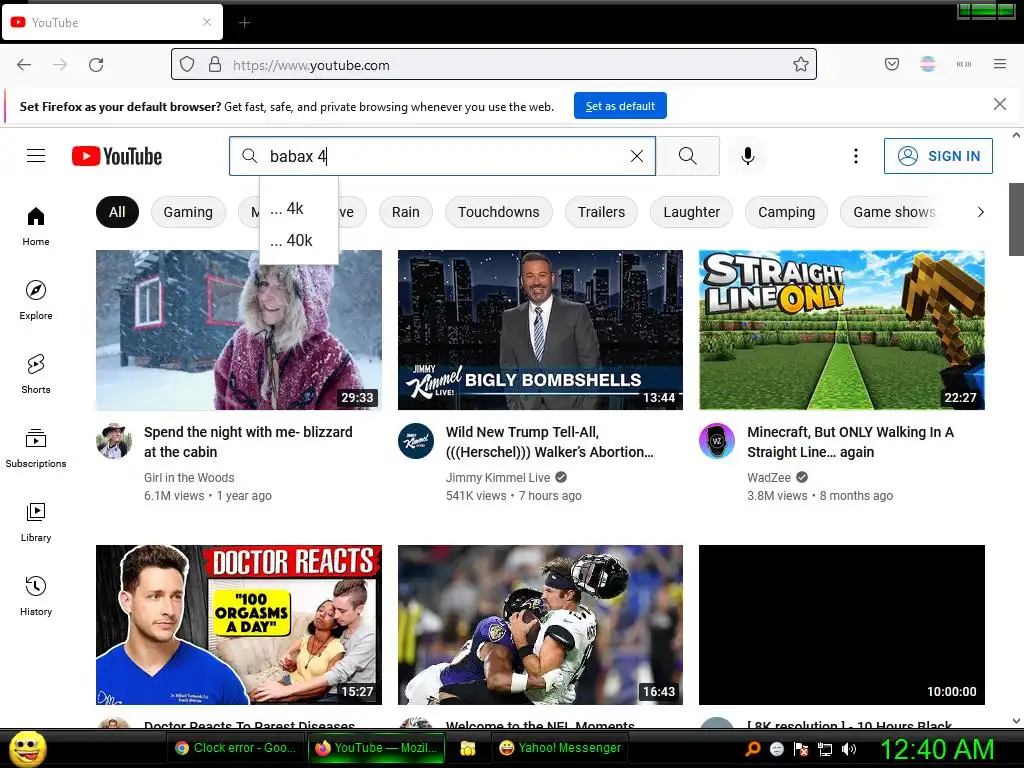Go back in the Firefox browser
Viewport: 1024px width, 768px height.
pyautogui.click(x=24, y=65)
